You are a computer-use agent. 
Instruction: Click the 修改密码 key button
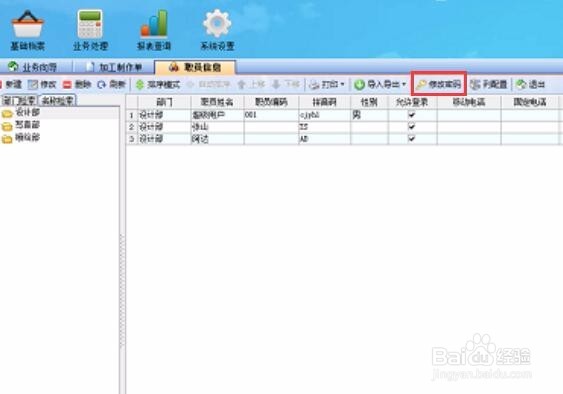coord(438,84)
